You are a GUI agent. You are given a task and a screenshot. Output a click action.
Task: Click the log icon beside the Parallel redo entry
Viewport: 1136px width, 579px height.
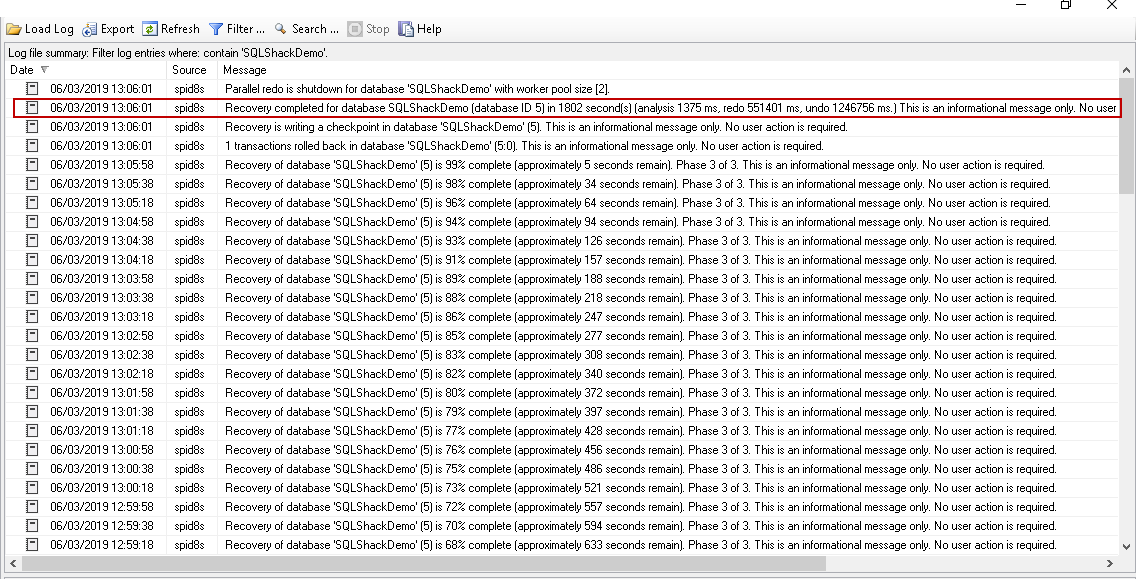pyautogui.click(x=31, y=88)
